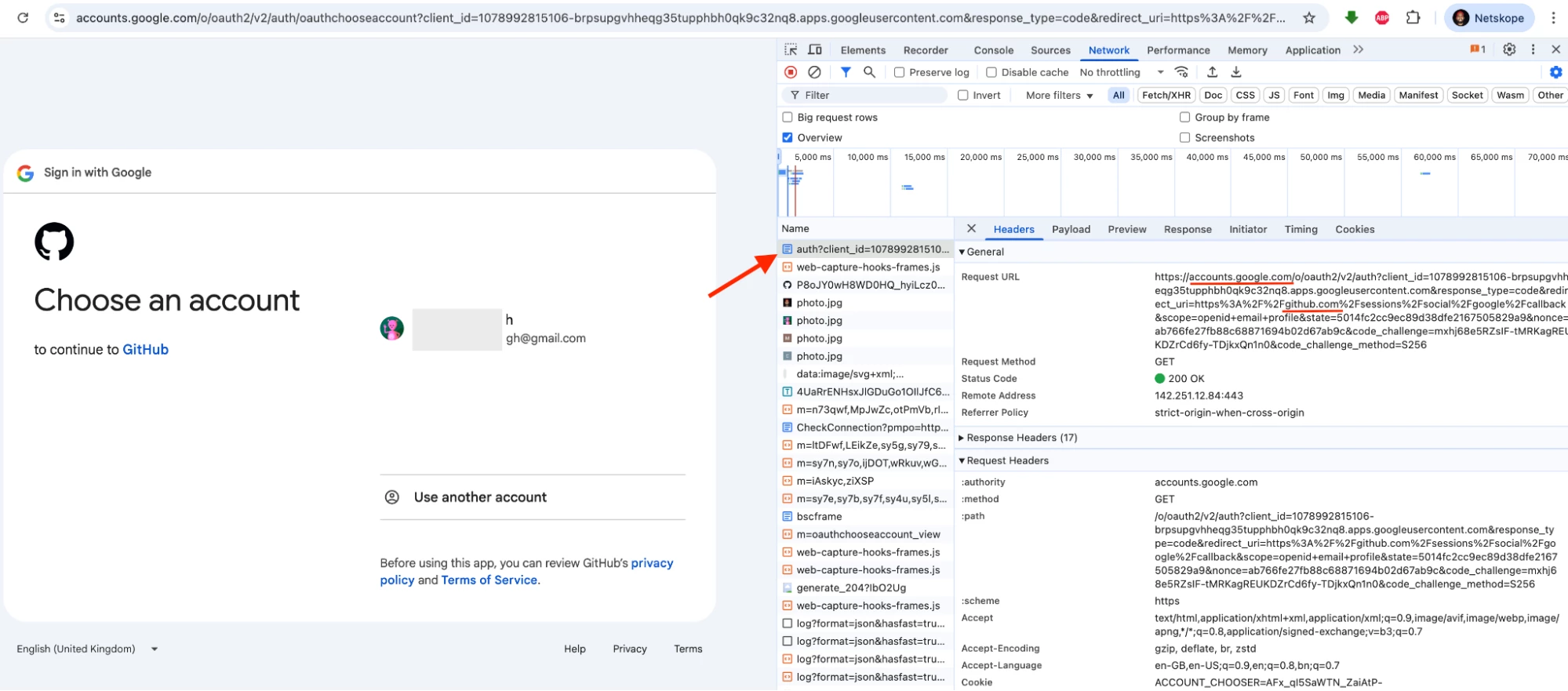Tick the Invert filter checkbox
The height and width of the screenshot is (691, 1568).
963,95
